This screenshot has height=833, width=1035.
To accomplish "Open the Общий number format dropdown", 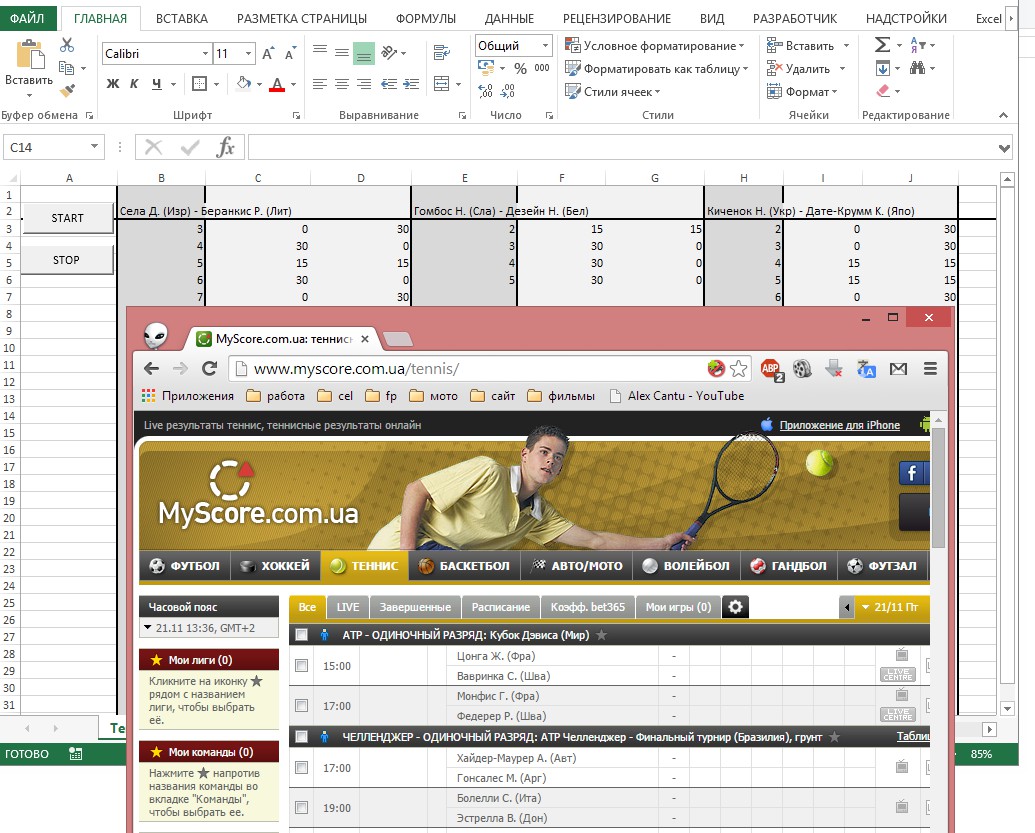I will pos(545,46).
